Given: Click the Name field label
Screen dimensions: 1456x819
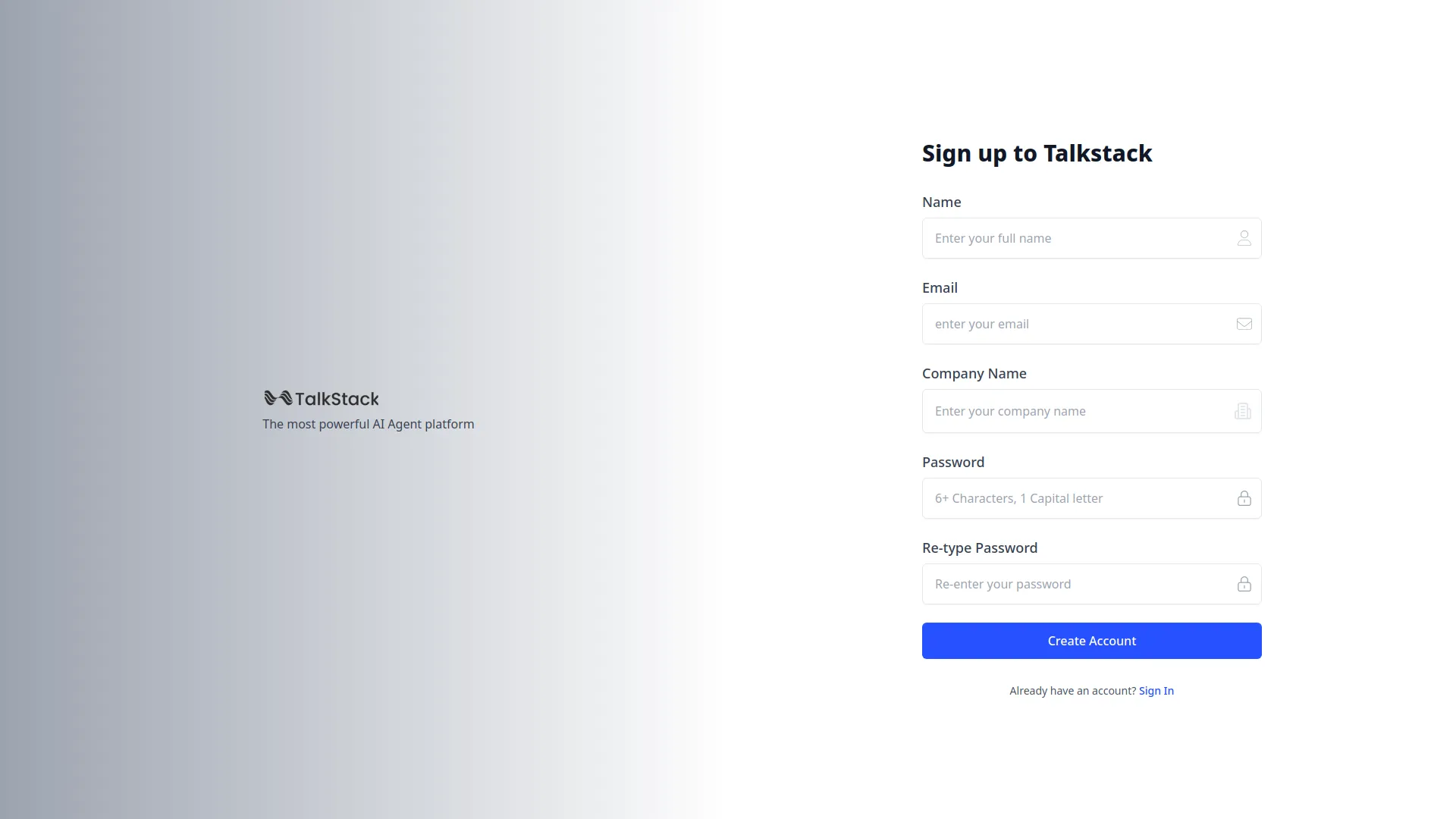Looking at the screenshot, I should pyautogui.click(x=941, y=202).
